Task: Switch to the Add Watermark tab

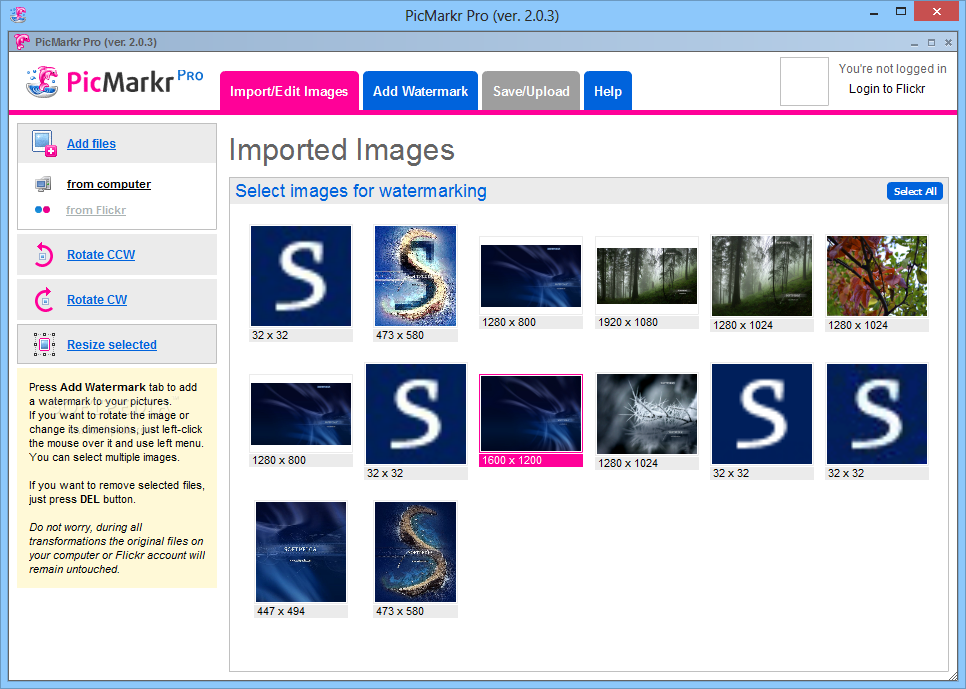Action: pos(420,91)
